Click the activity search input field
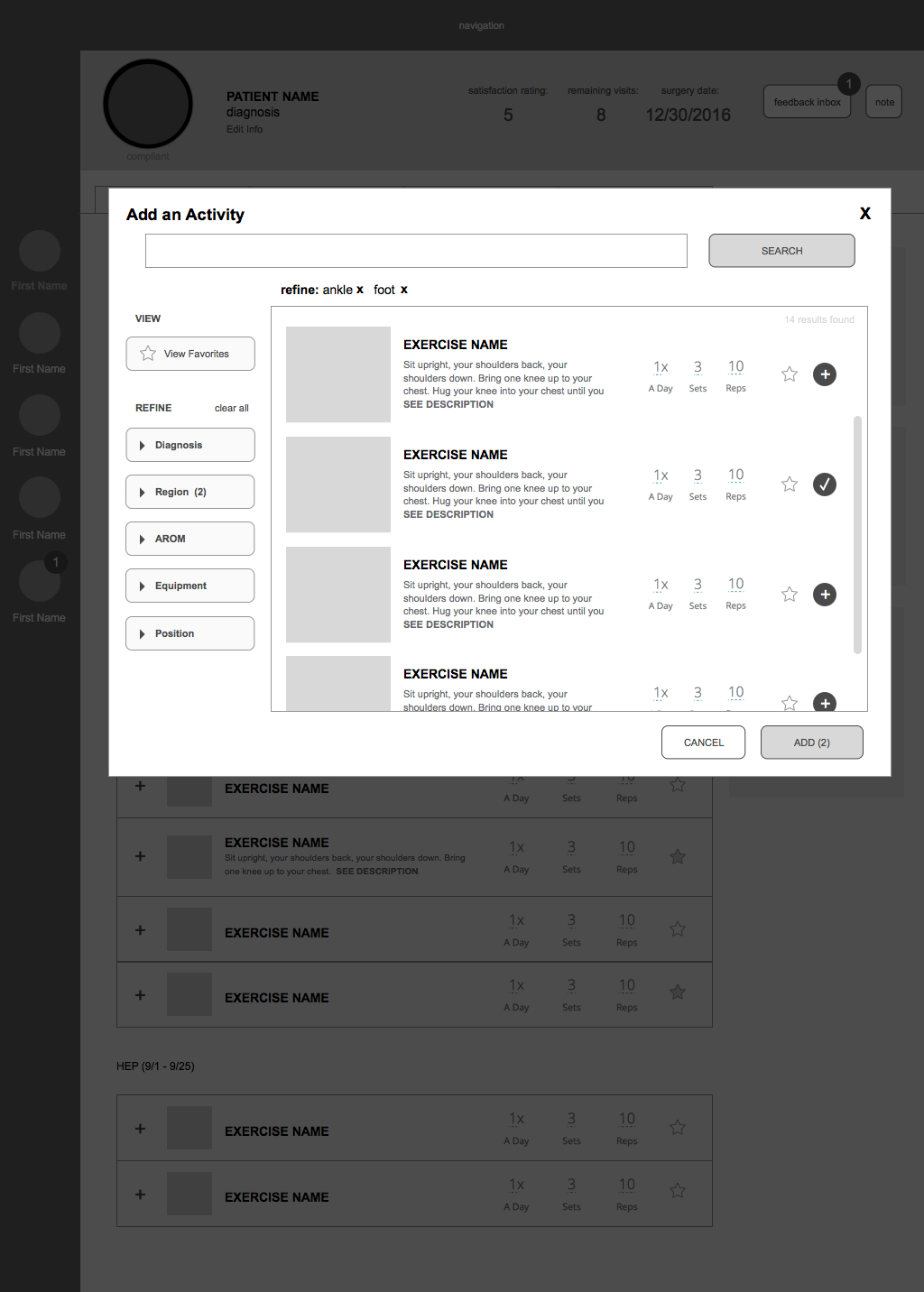 416,251
